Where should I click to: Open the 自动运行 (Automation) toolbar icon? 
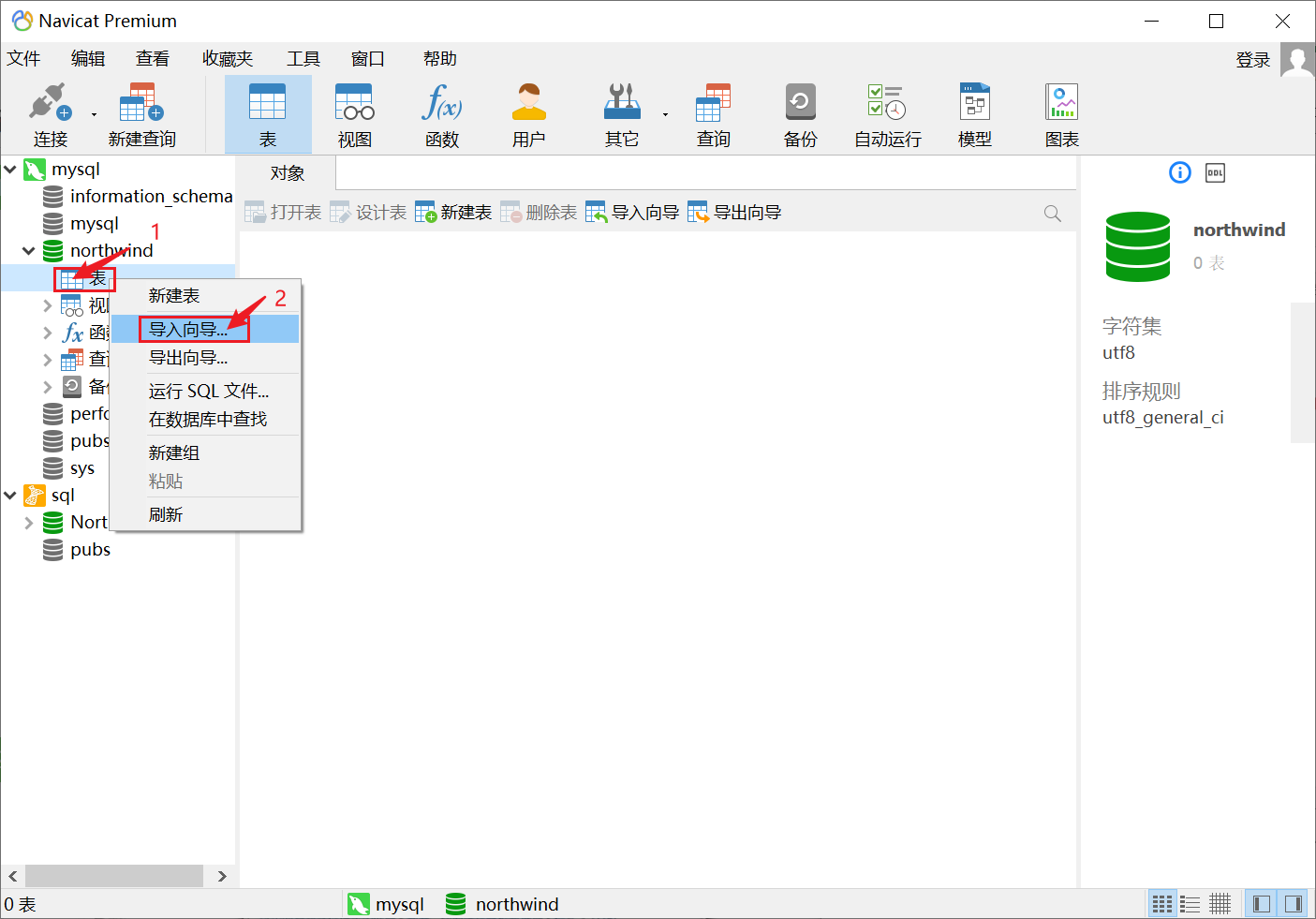pos(885,112)
